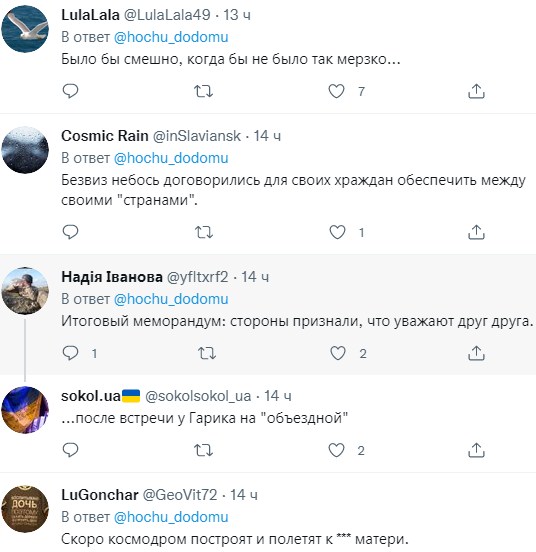Reply to Надія Іванова's tweet
Viewport: 536px width, 552px height.
[x=70, y=353]
